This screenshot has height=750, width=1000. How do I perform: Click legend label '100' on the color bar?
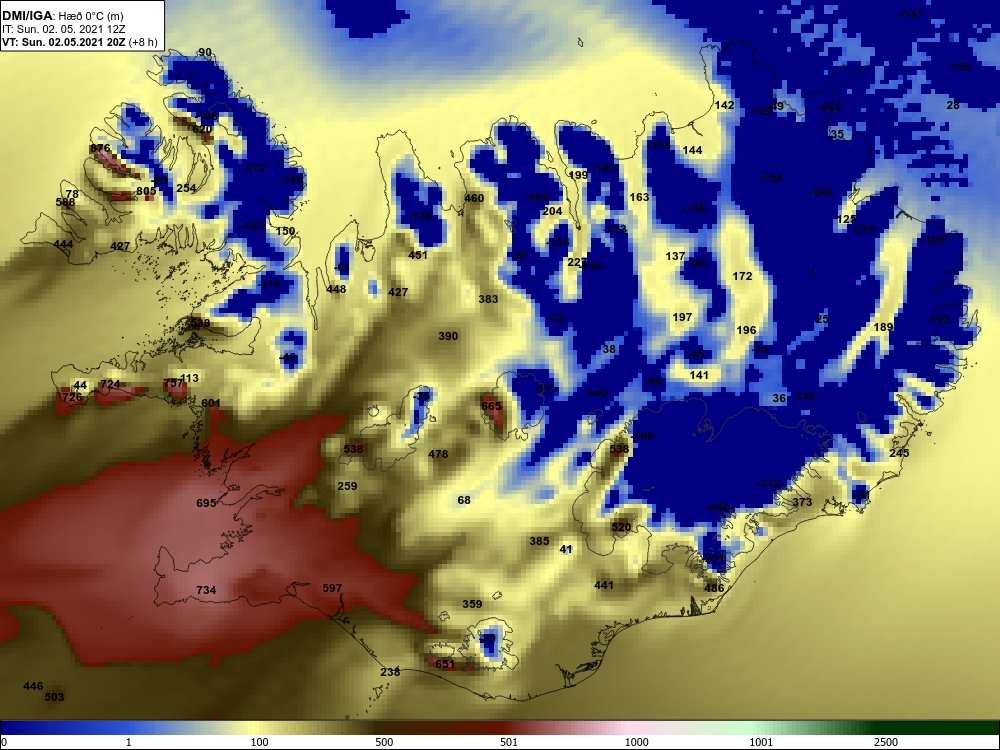tap(259, 742)
